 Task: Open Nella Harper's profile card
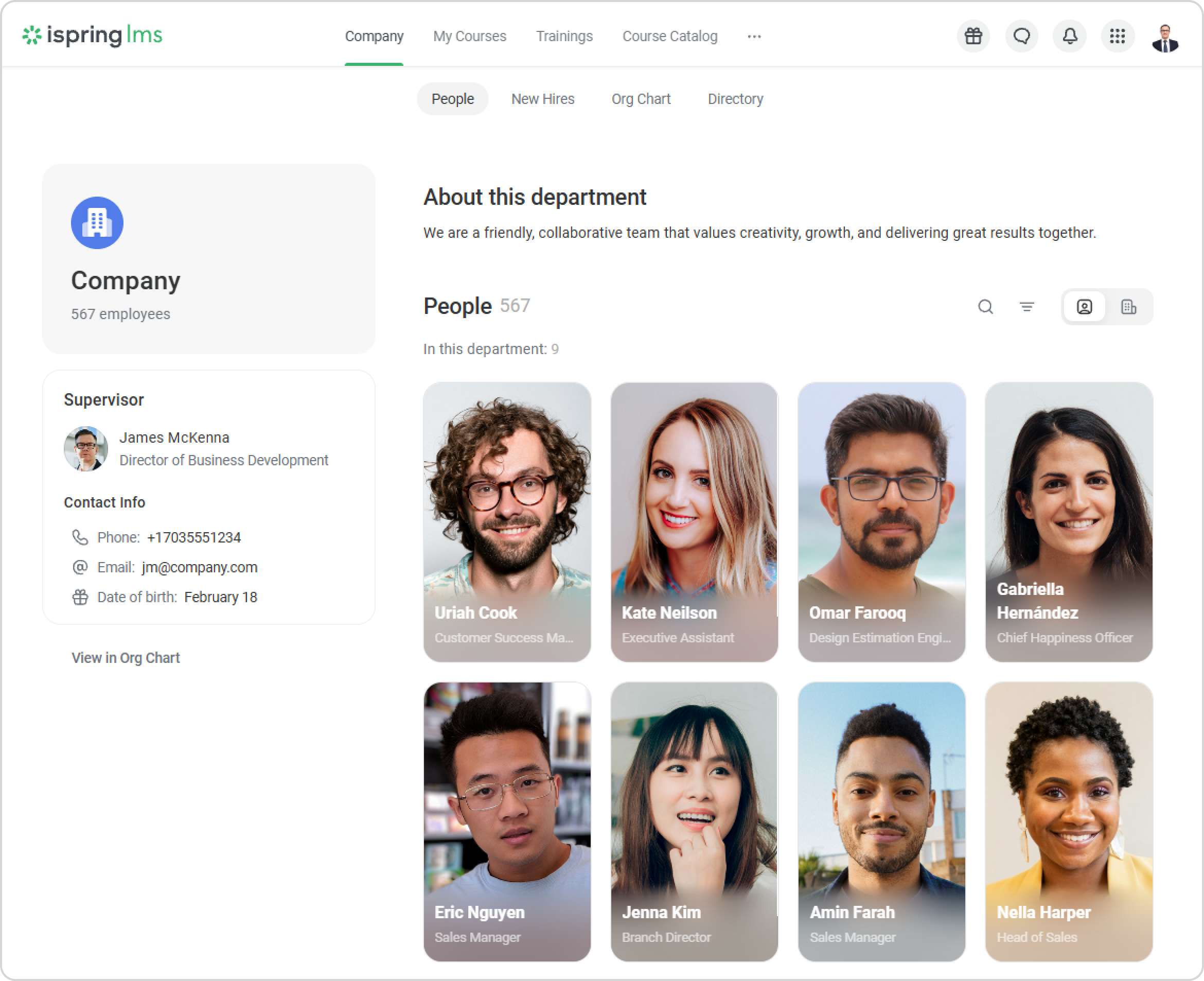click(x=1068, y=821)
